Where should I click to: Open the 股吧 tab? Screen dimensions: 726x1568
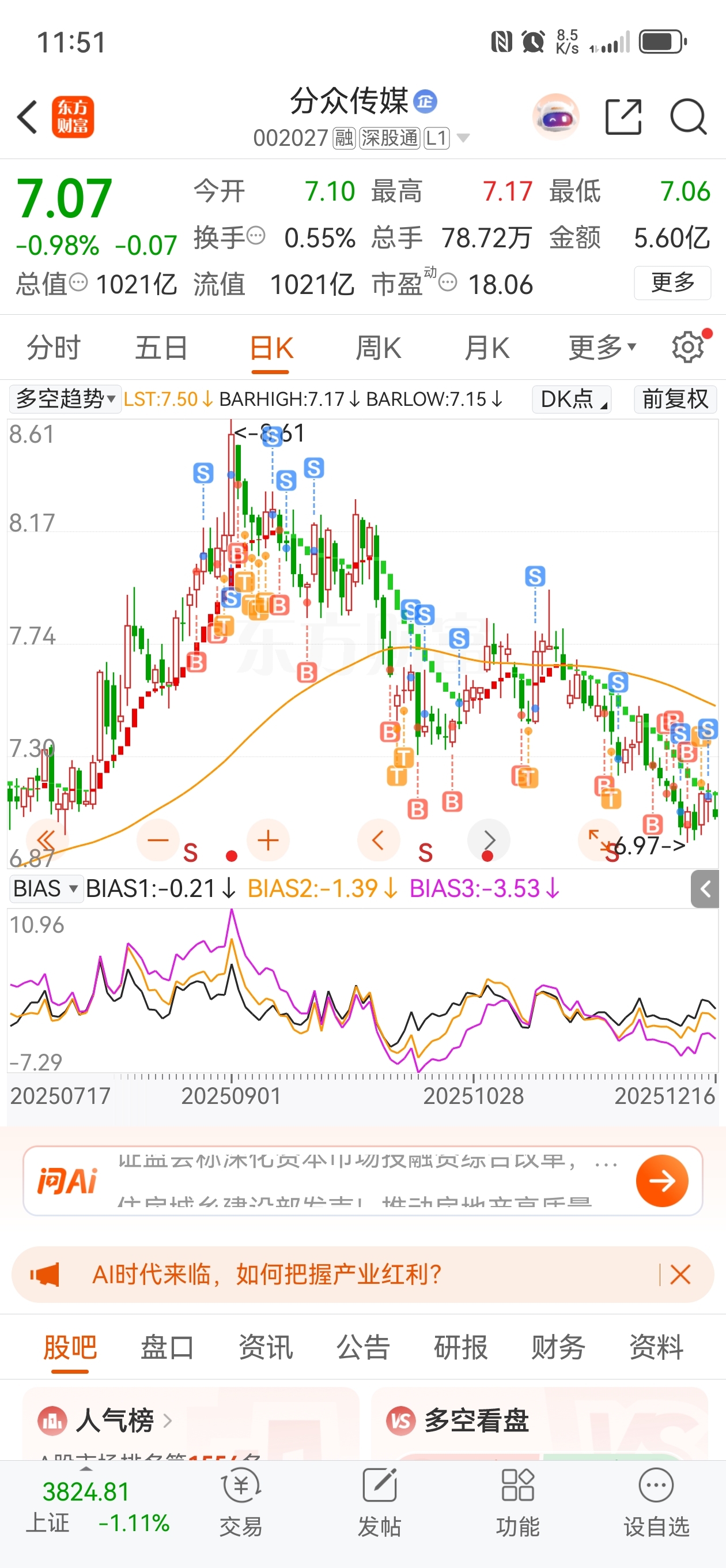click(70, 1347)
